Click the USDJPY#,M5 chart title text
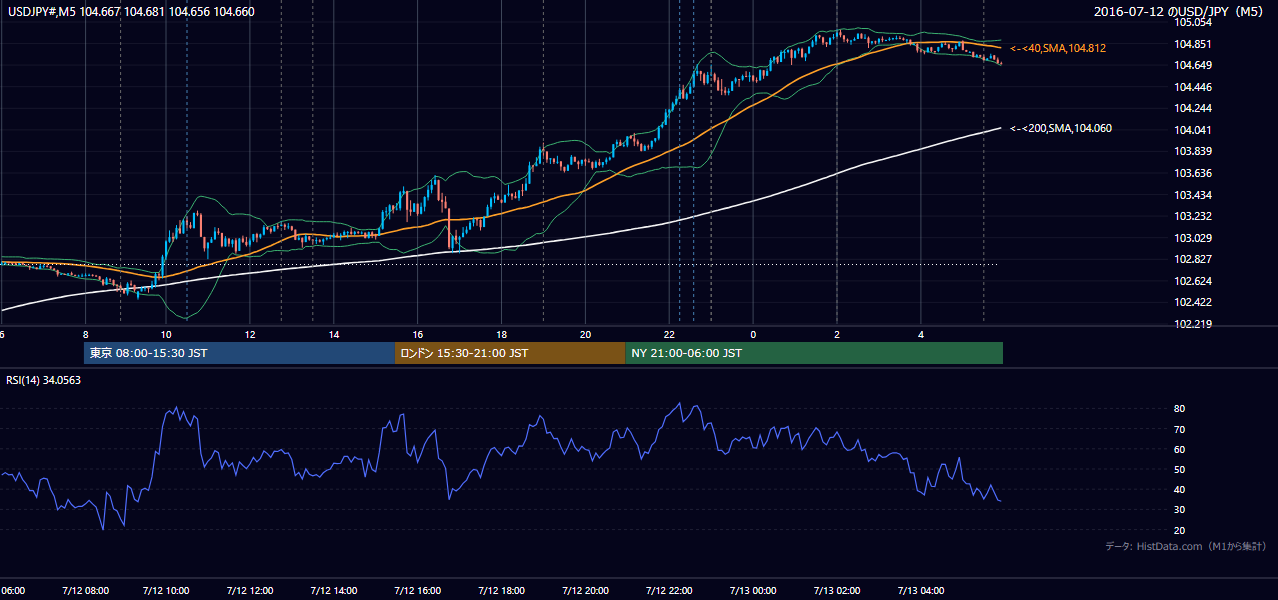This screenshot has height=600, width=1278. (129, 12)
